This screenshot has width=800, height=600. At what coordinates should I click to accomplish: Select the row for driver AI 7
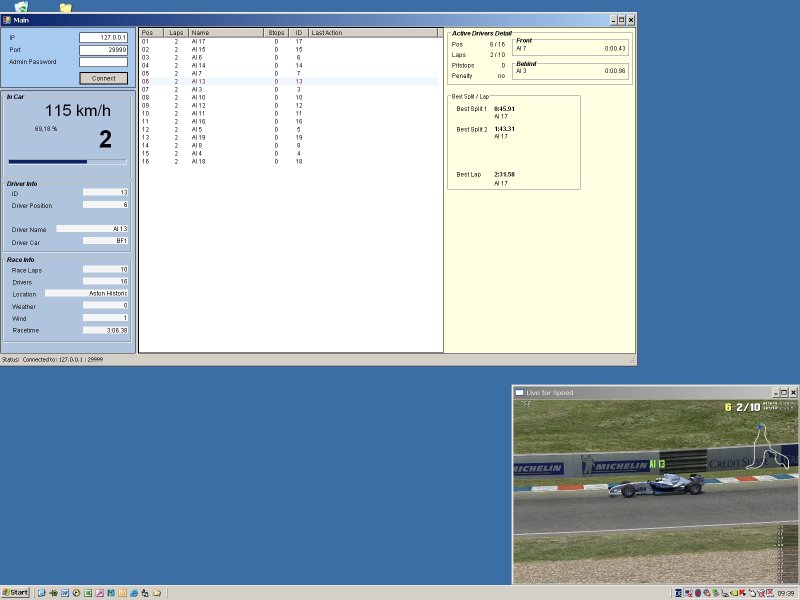(288, 73)
